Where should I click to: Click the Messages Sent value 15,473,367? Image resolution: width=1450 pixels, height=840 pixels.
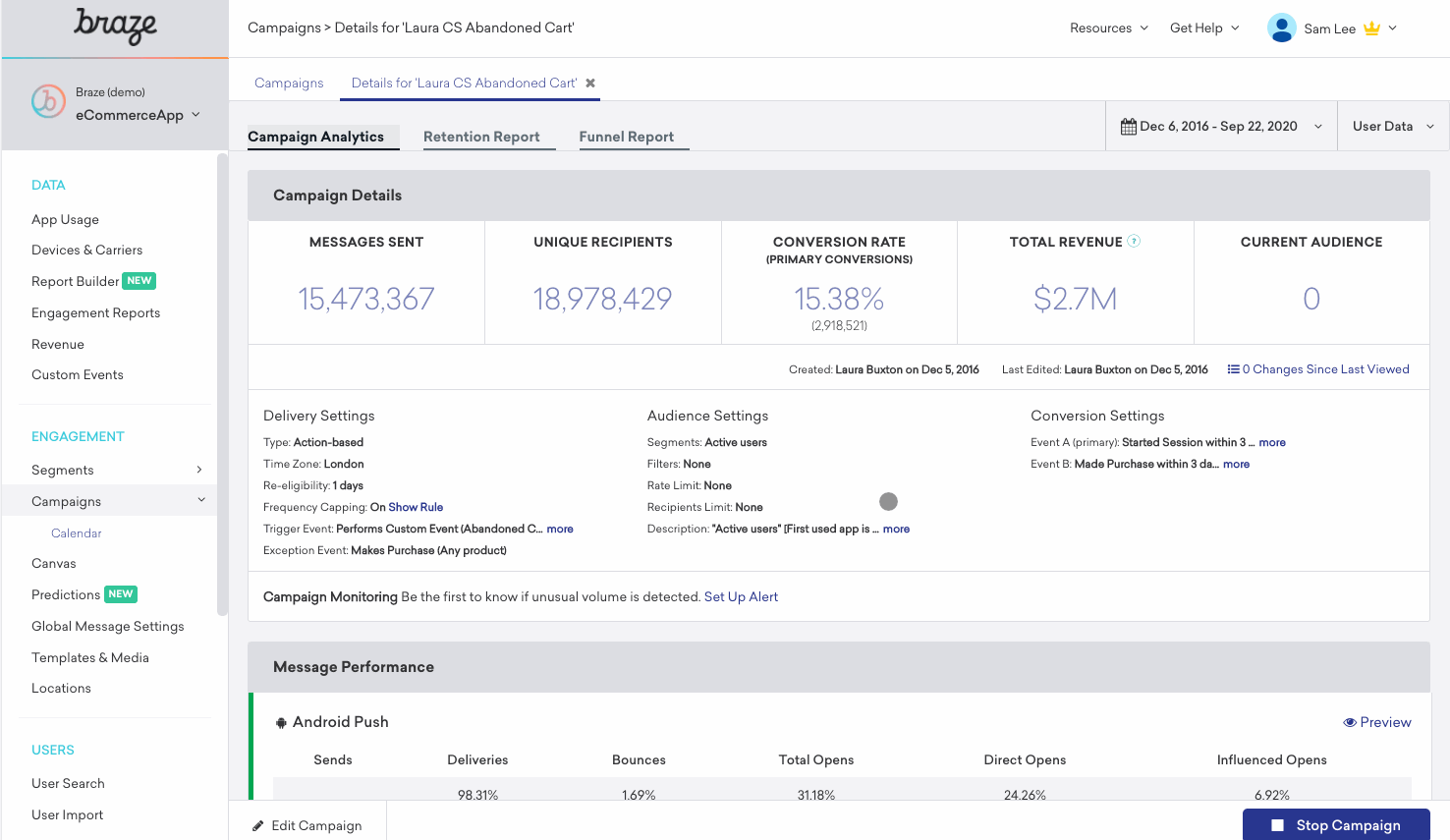point(366,299)
